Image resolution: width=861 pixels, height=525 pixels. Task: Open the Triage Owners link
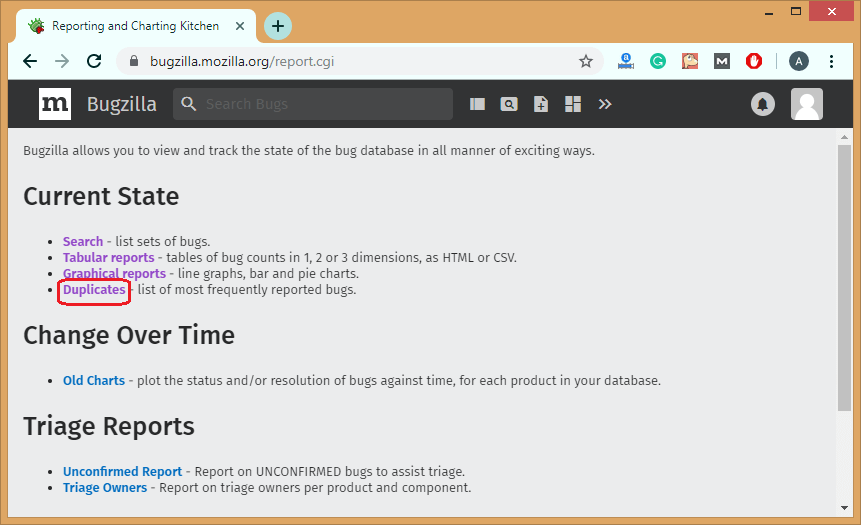pos(105,488)
